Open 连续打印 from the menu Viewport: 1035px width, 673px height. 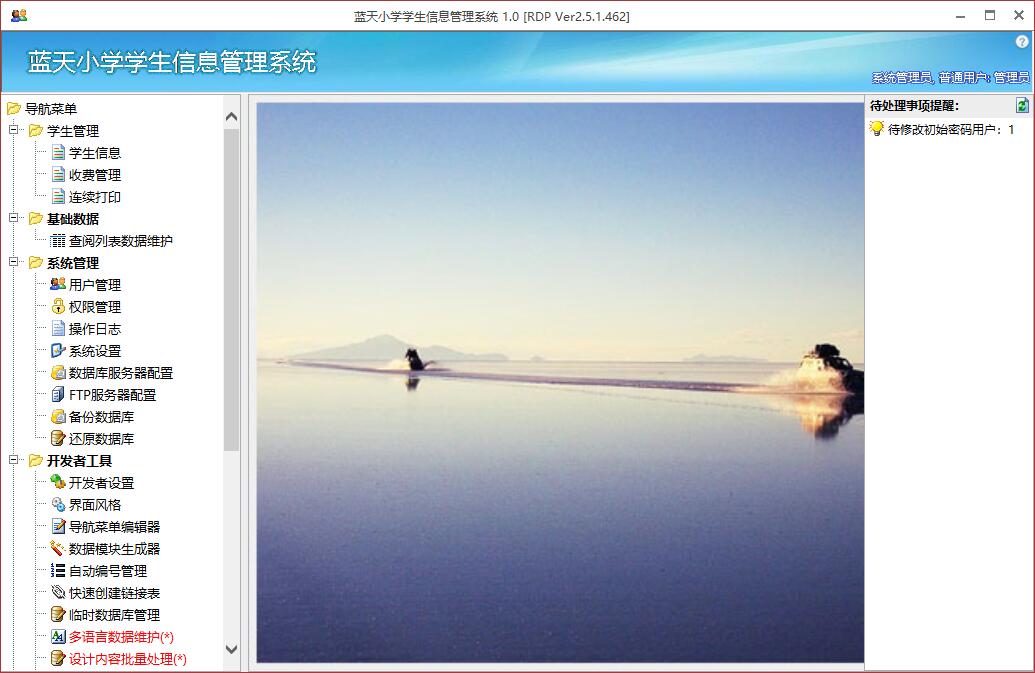[95, 197]
